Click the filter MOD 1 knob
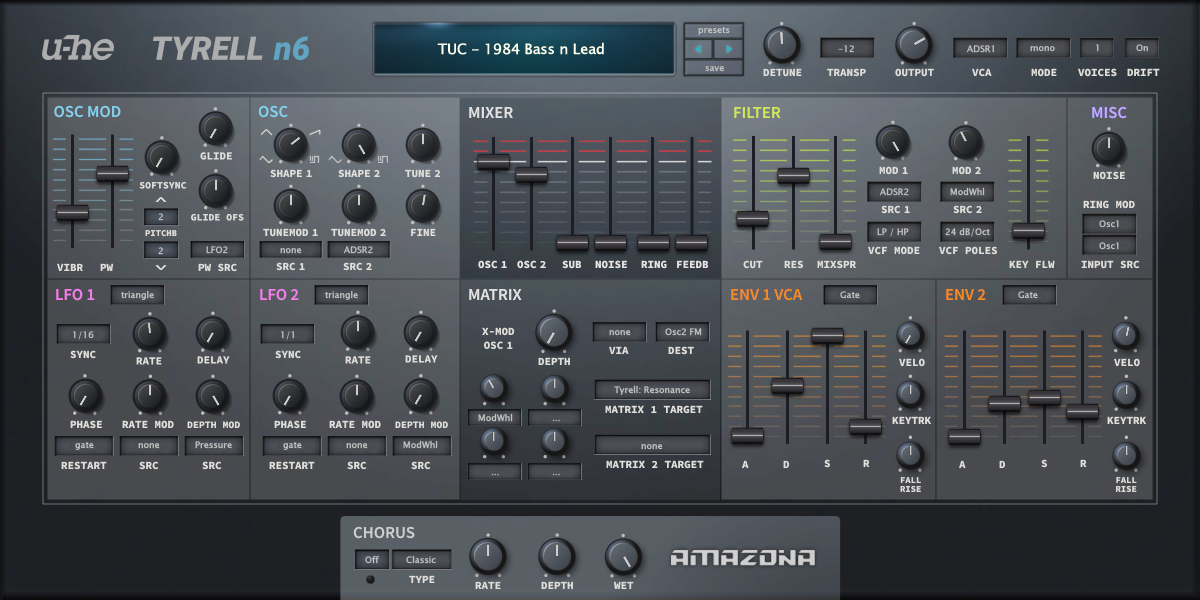1200x600 pixels. point(893,142)
